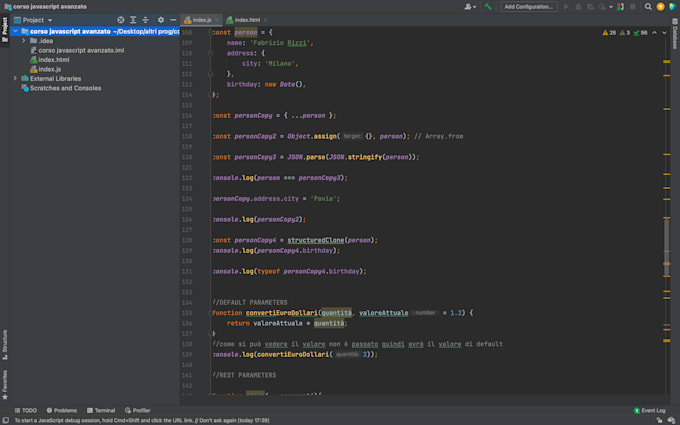
Task: Open the Event Log
Action: [x=649, y=410]
